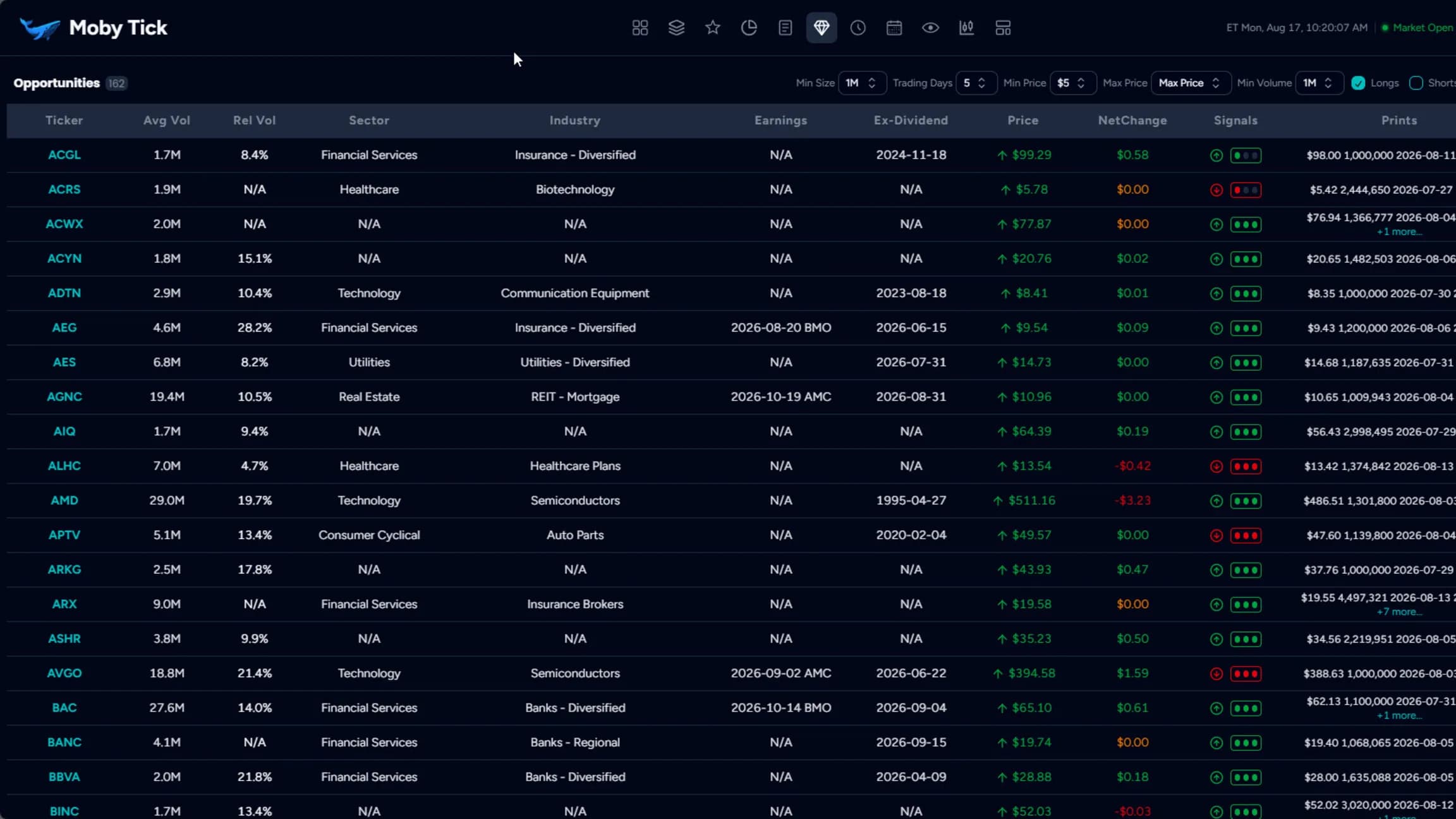This screenshot has width=1456, height=819.
Task: Click the Opportunities count badge 162
Action: click(116, 83)
